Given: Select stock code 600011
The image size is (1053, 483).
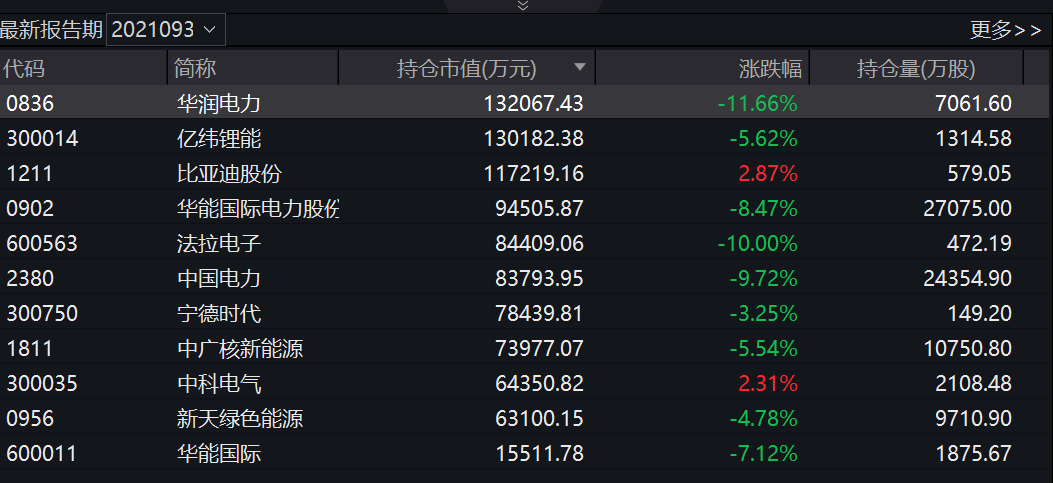Looking at the screenshot, I should click(x=42, y=453).
